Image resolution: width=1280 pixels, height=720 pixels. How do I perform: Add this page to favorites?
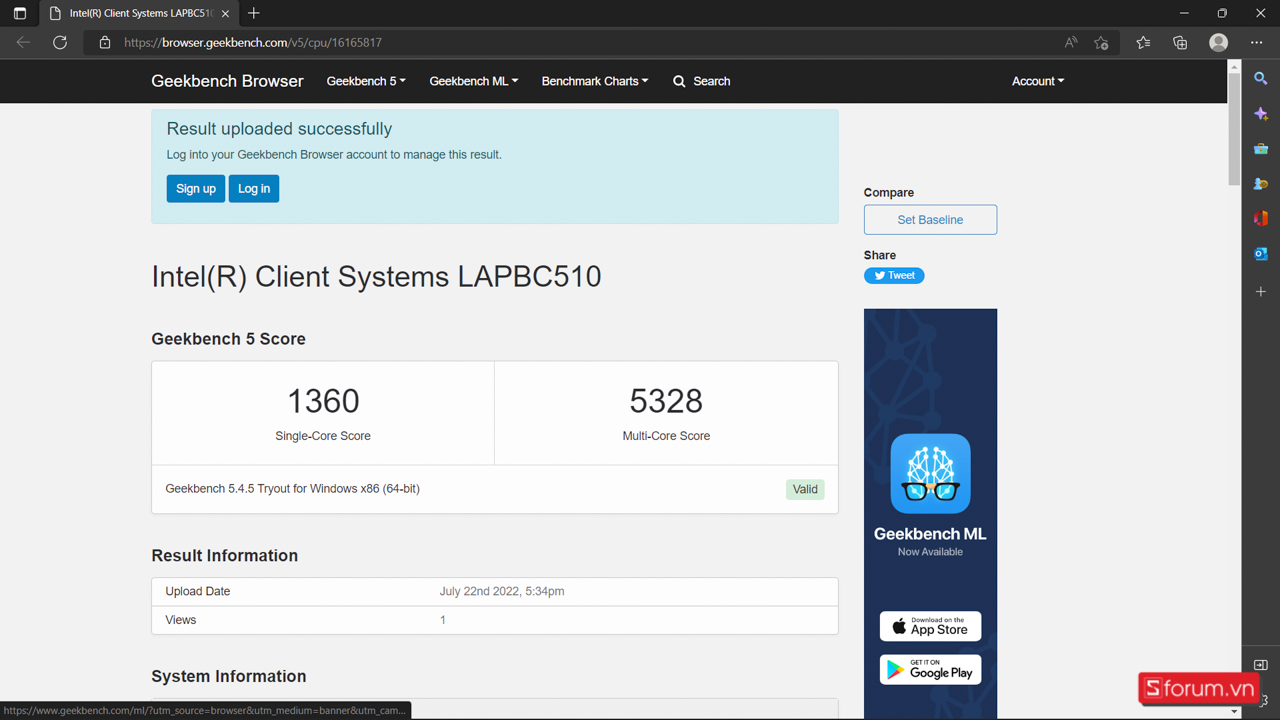pos(1101,43)
